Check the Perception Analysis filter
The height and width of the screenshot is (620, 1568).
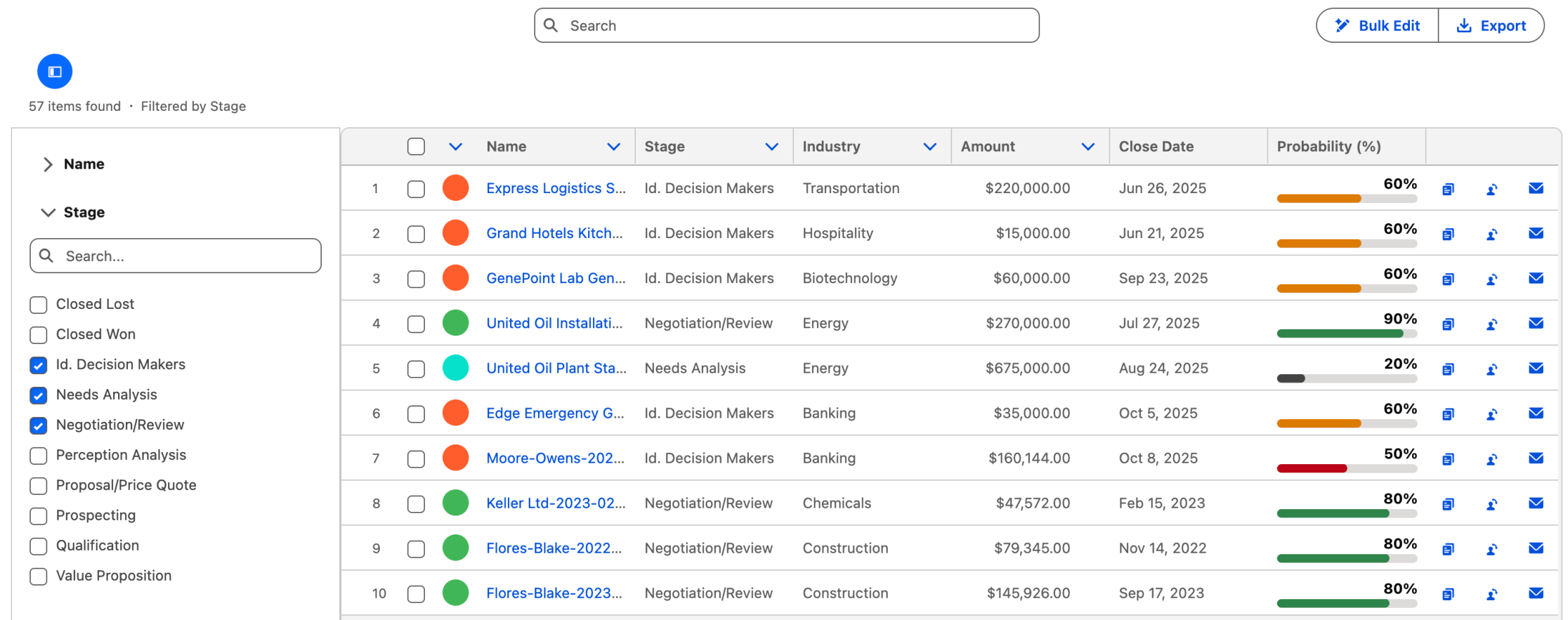pyautogui.click(x=39, y=456)
